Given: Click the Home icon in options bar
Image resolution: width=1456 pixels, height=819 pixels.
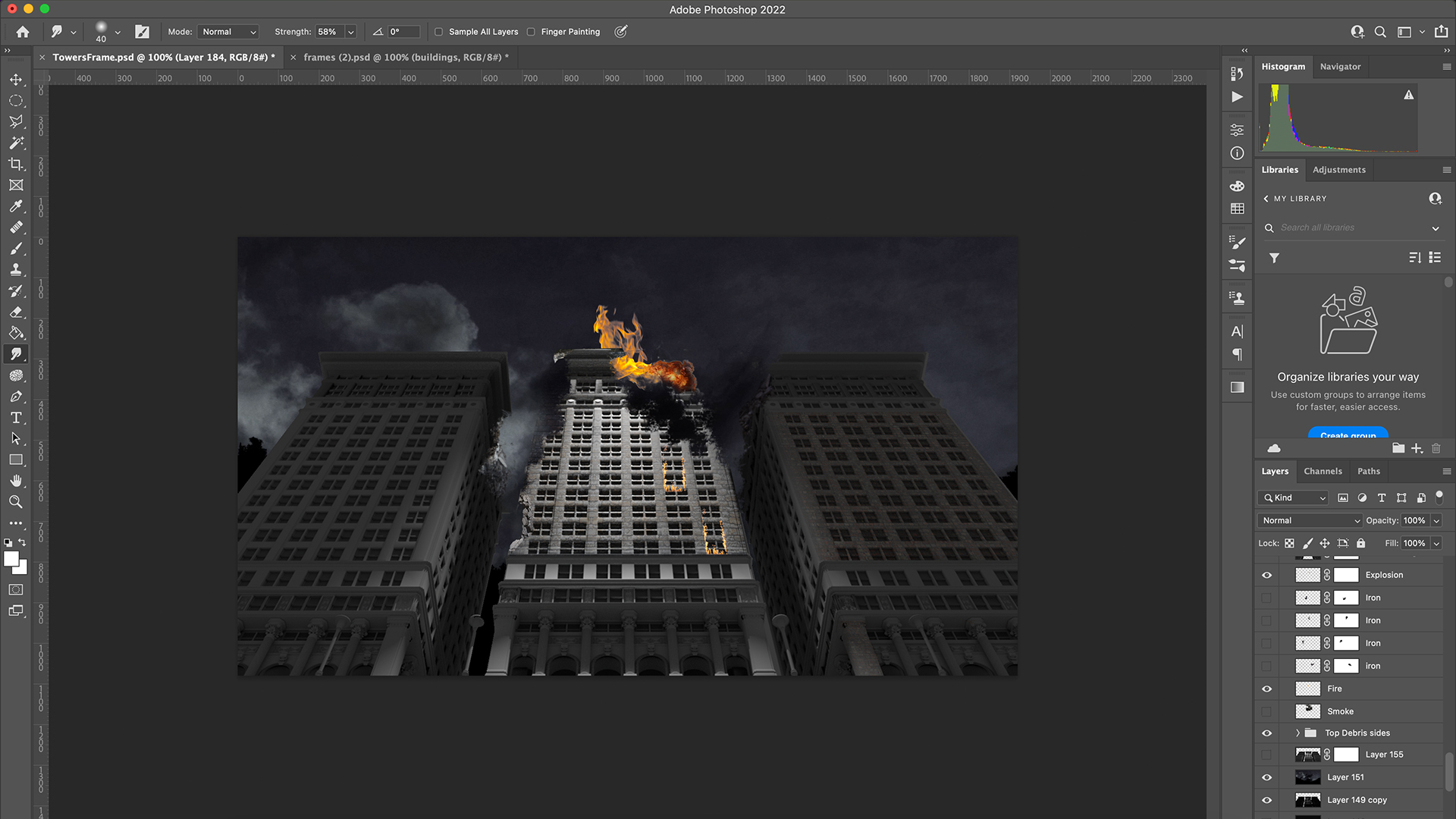Looking at the screenshot, I should click(23, 32).
